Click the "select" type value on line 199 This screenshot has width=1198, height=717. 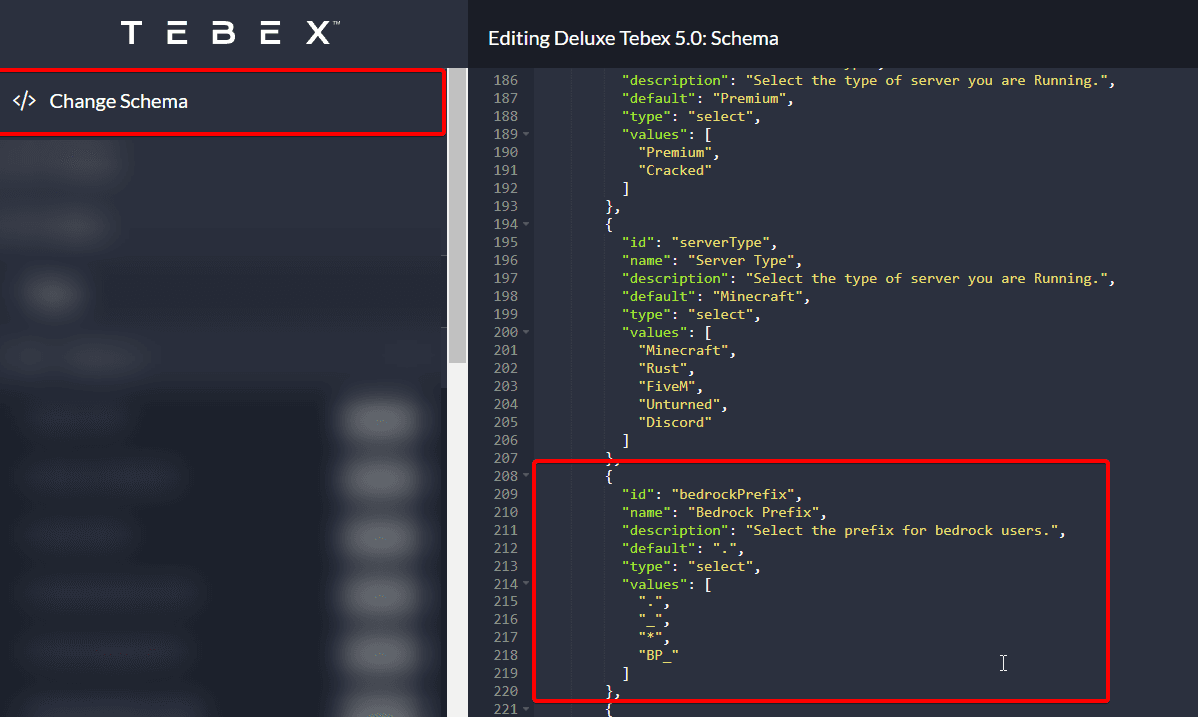point(720,314)
